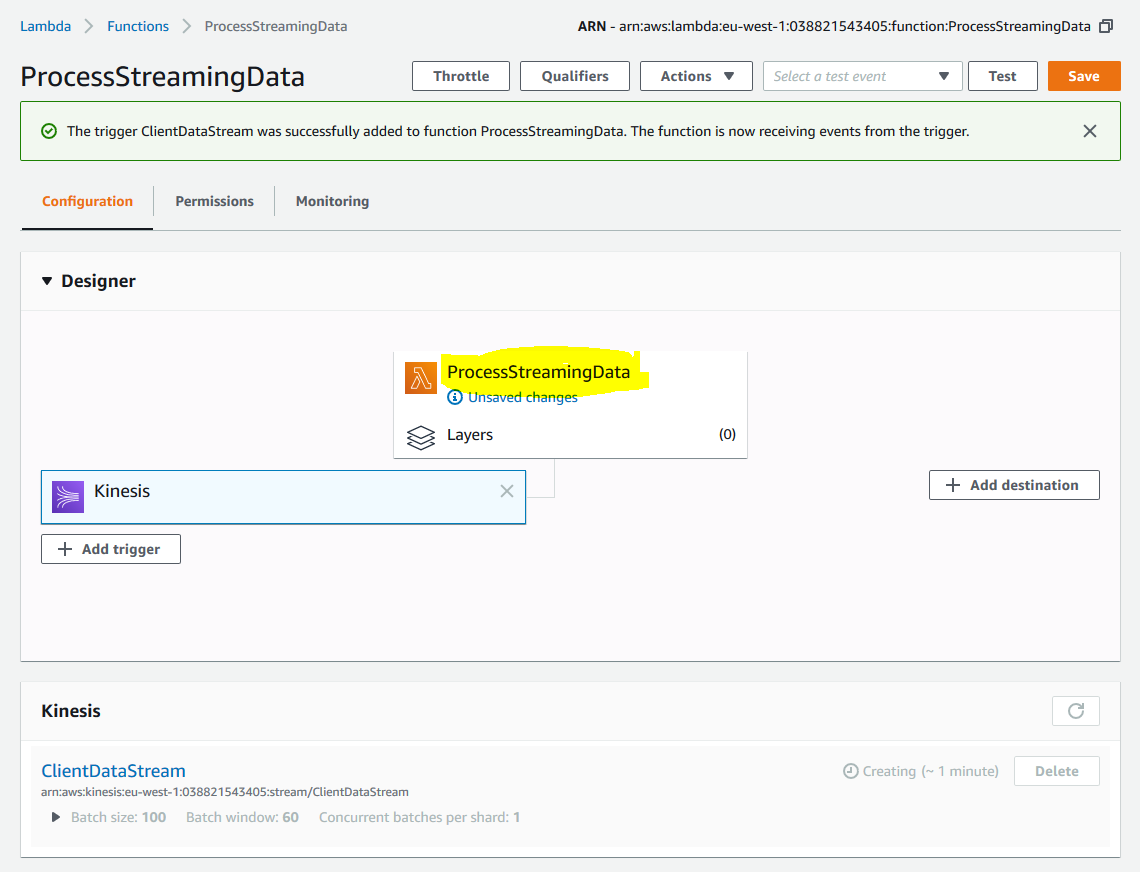Collapse the Designer section
This screenshot has height=872, width=1140.
click(47, 281)
